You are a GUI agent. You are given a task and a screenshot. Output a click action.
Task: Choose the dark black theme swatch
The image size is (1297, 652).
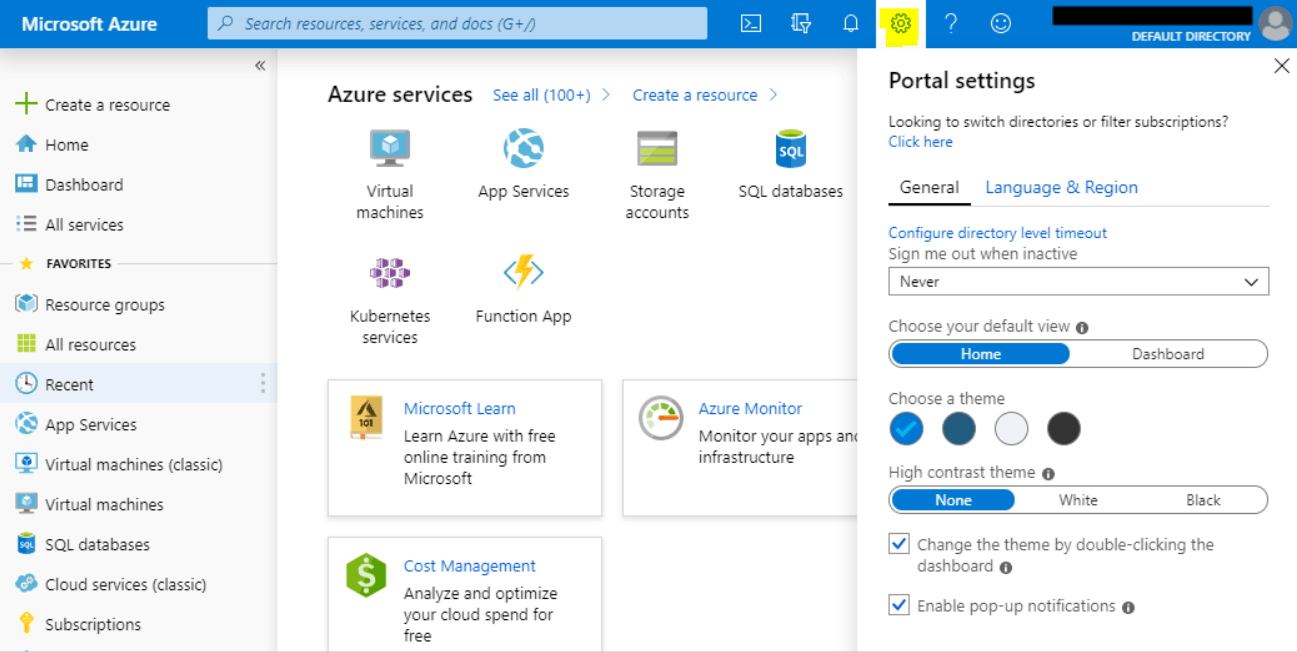[x=1064, y=429]
